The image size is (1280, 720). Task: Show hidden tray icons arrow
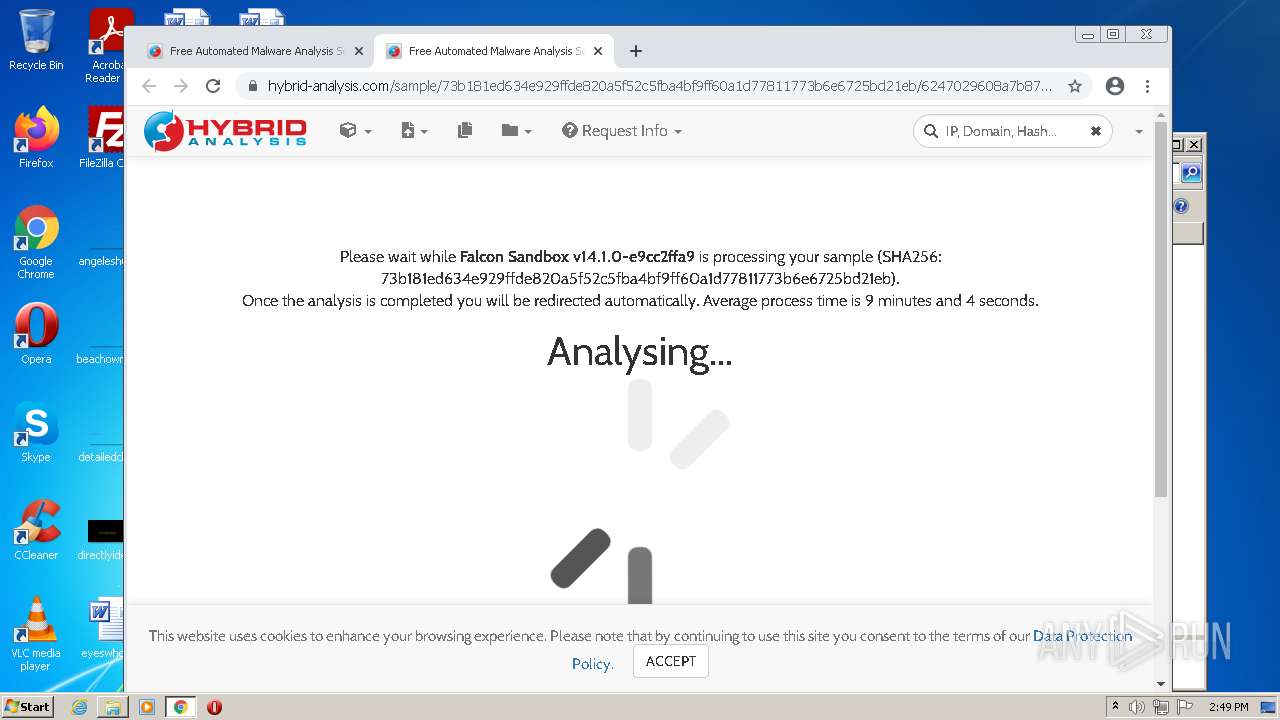tap(1115, 707)
